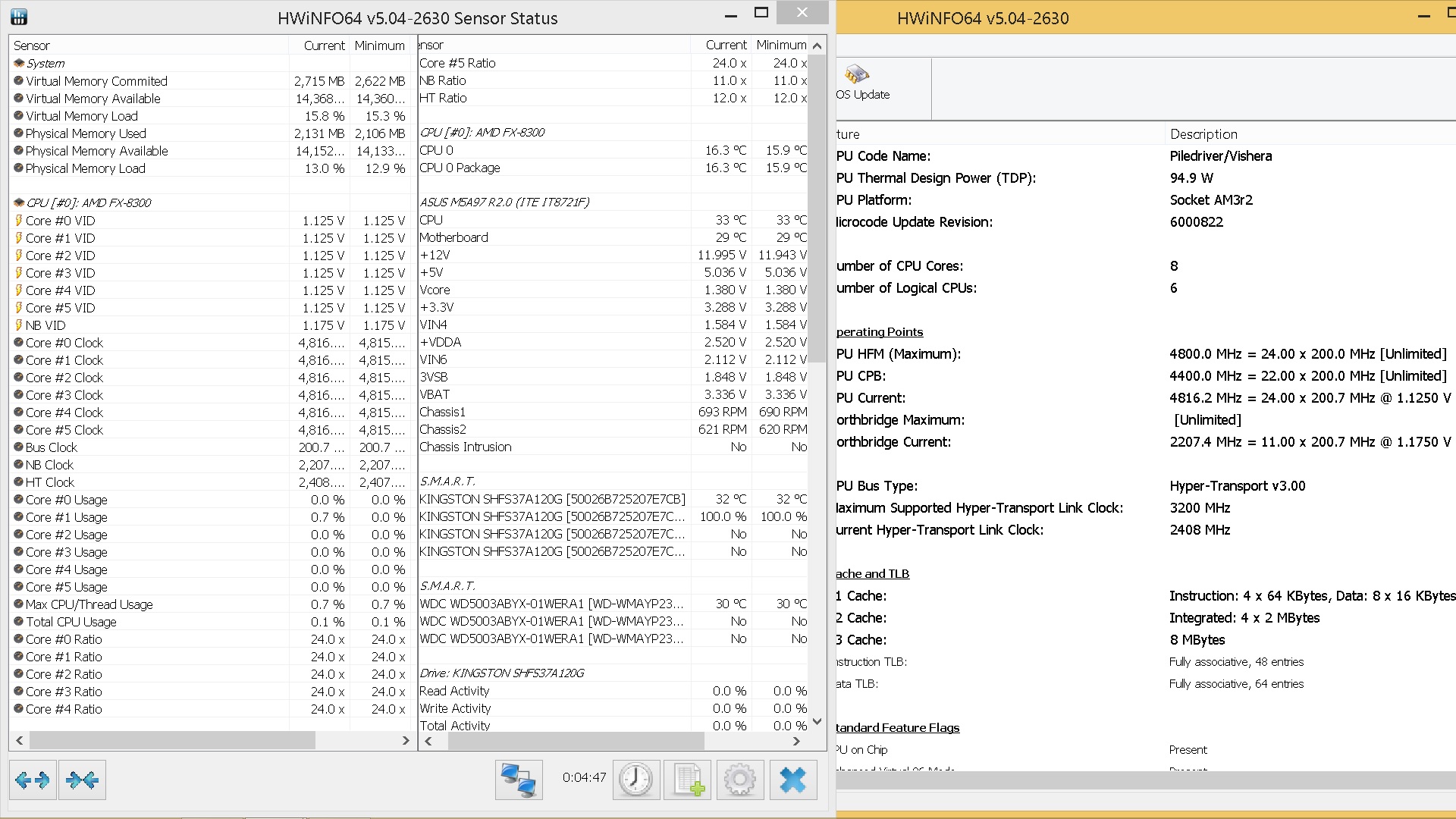The width and height of the screenshot is (1456, 819).
Task: Open the remote network computers icon
Action: 519,780
